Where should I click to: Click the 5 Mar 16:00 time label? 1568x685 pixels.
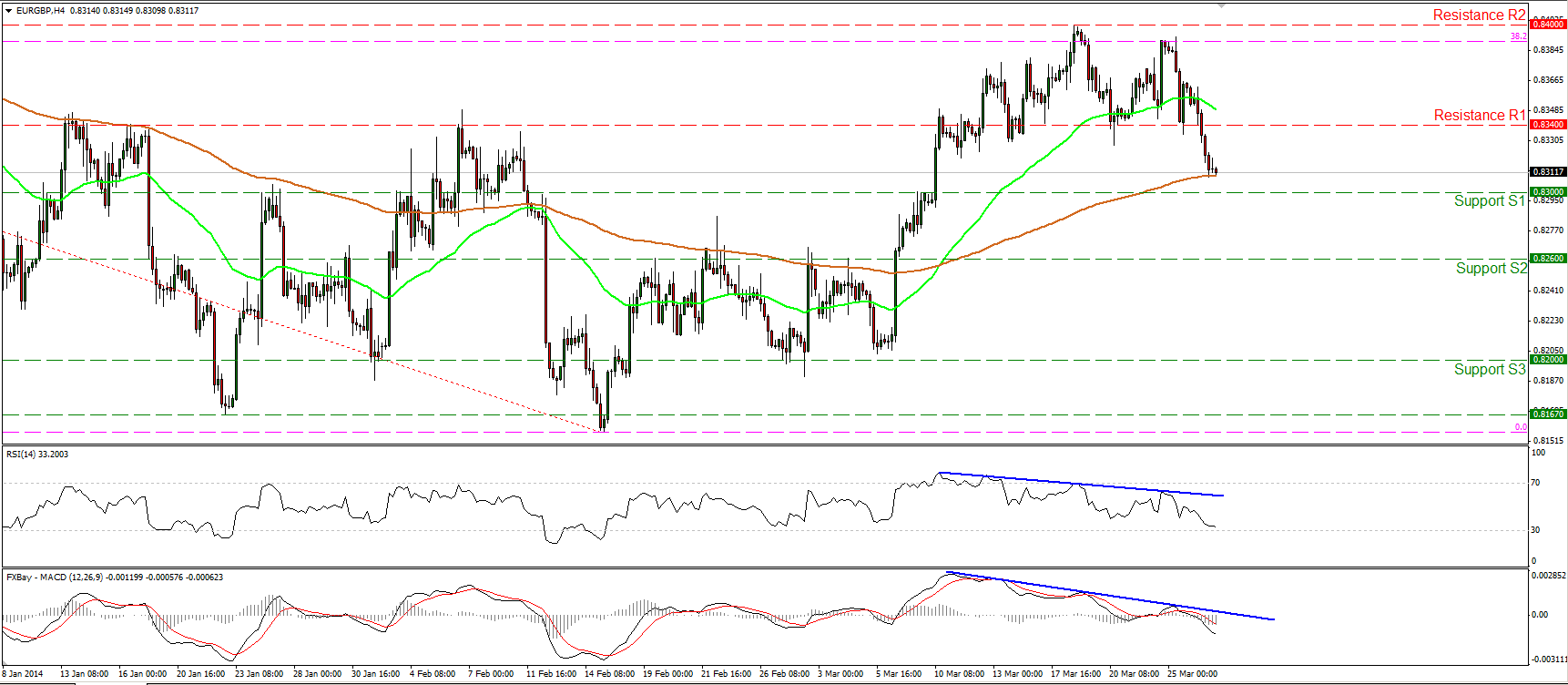(899, 675)
